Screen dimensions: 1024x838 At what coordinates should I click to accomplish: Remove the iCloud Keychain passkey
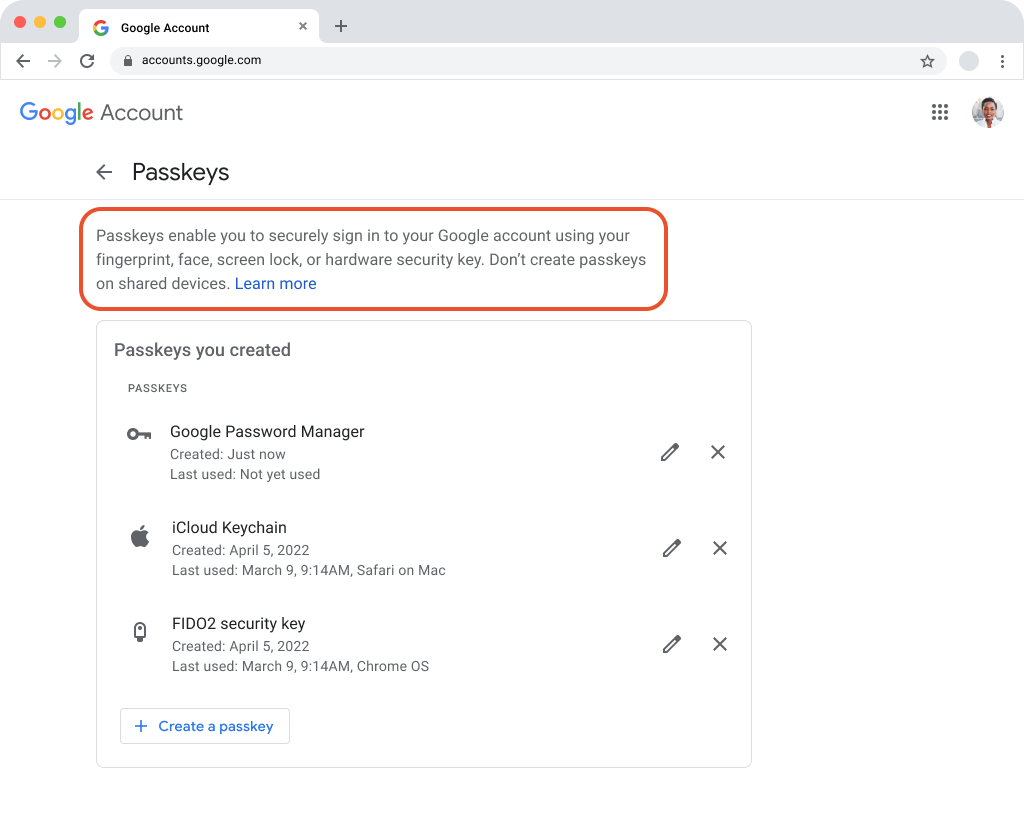click(719, 548)
